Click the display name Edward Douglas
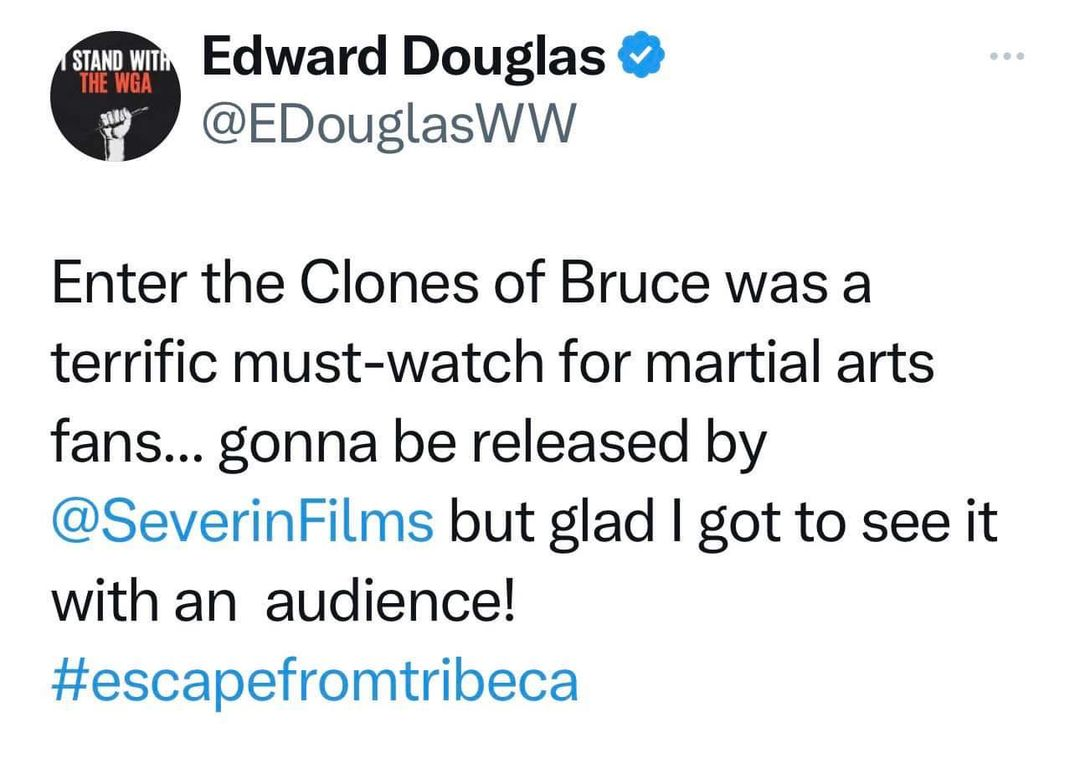This screenshot has height=759, width=1080. pos(404,59)
